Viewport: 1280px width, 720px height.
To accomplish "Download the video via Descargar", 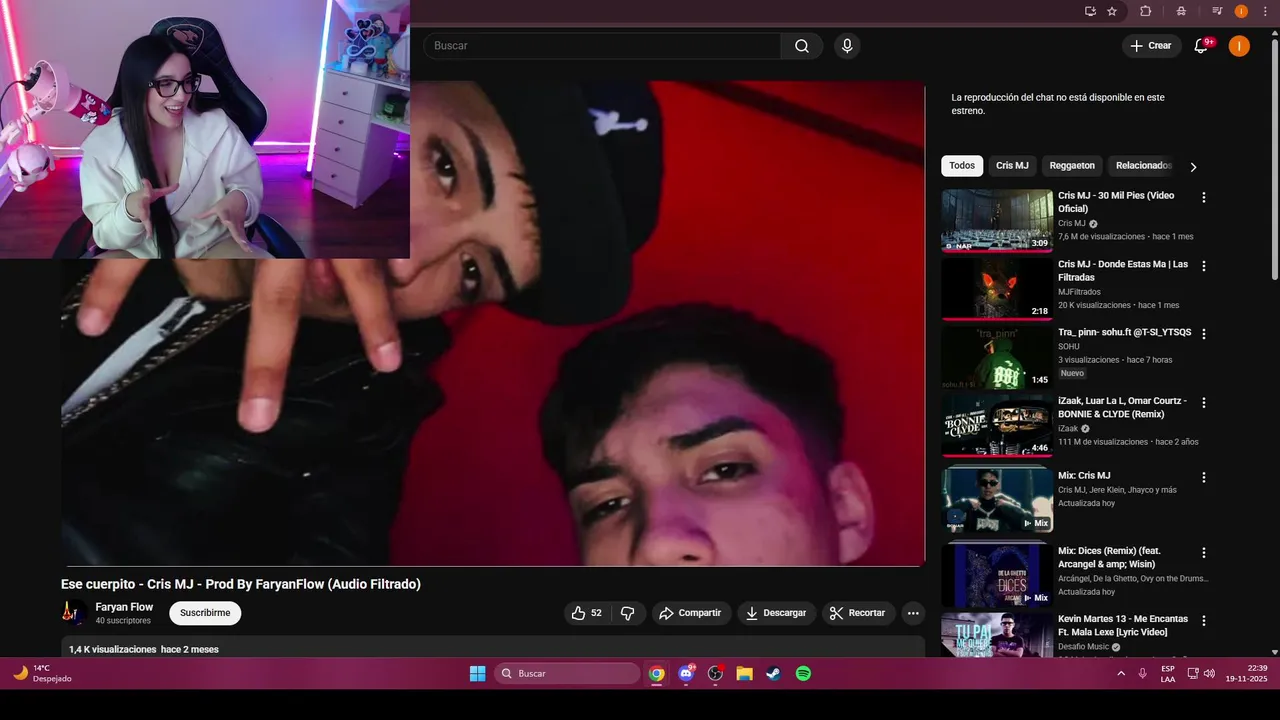I will click(776, 613).
